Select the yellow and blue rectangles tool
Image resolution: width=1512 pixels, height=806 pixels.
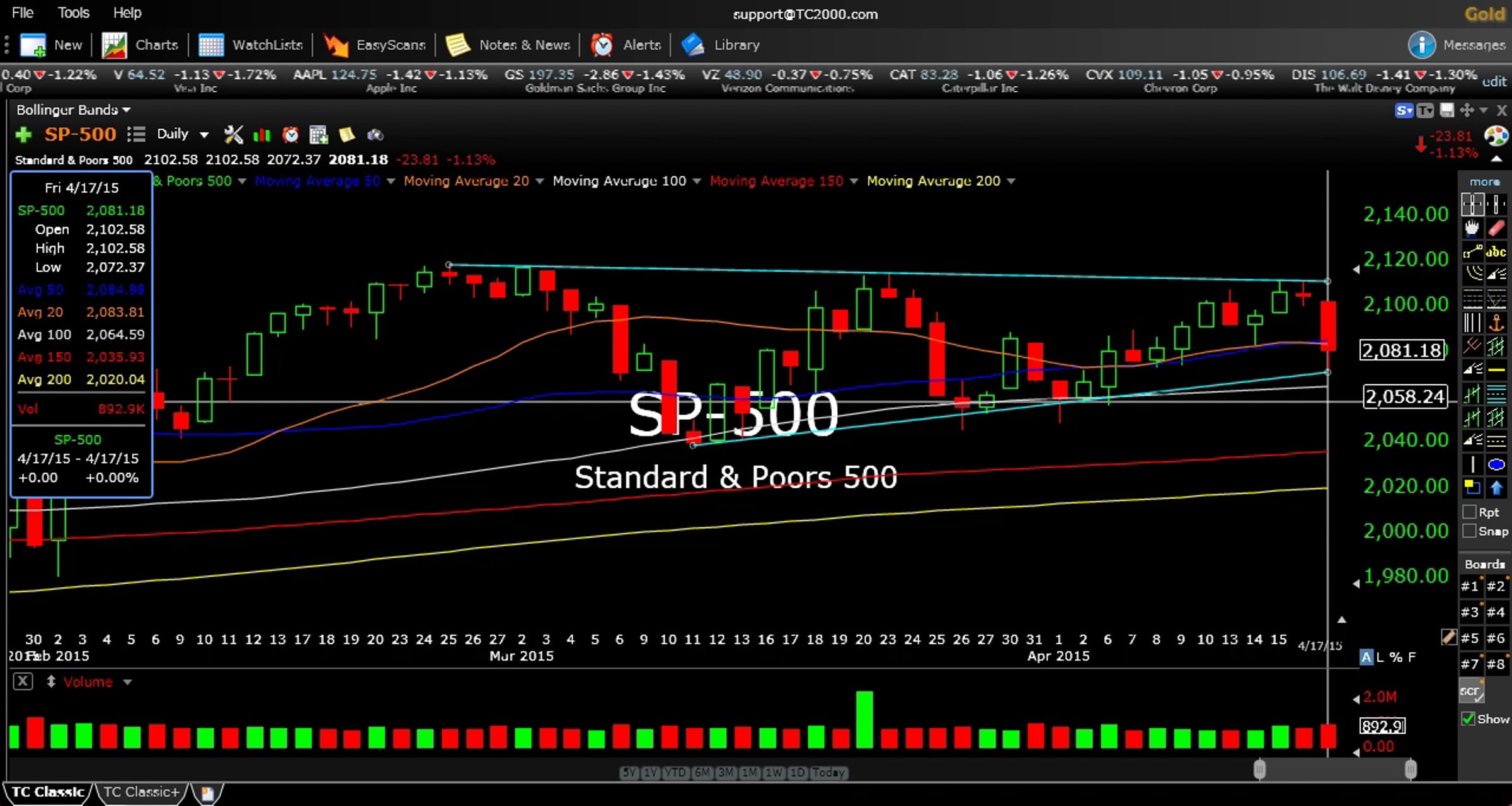(x=1472, y=488)
